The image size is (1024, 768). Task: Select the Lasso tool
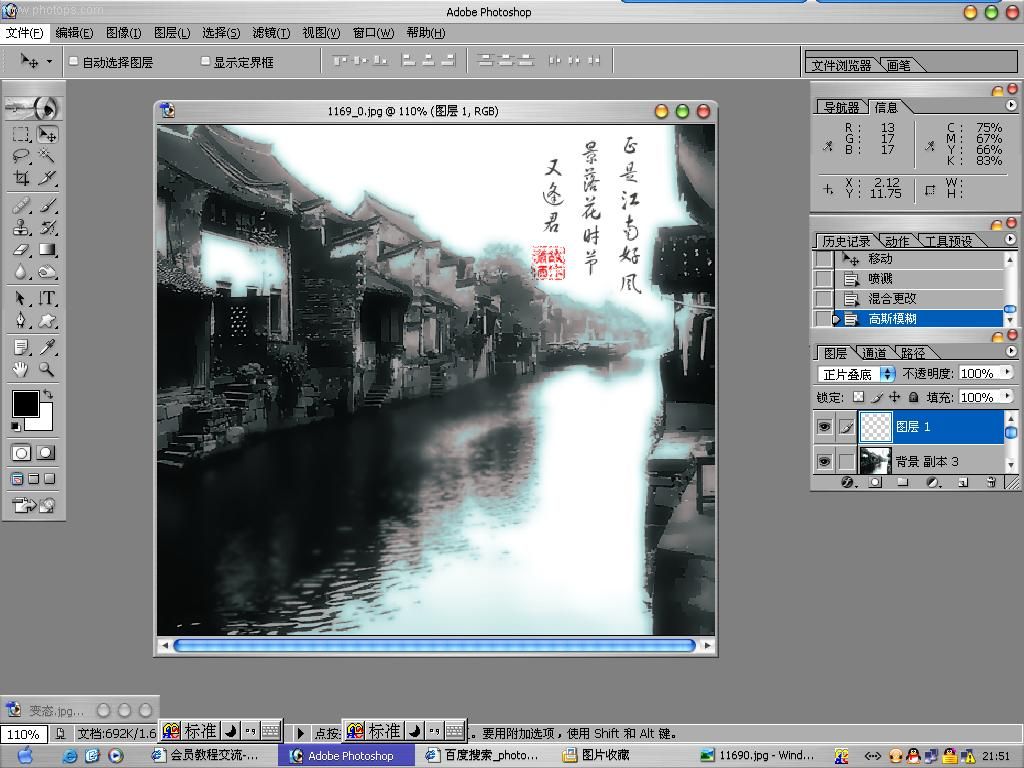coord(21,156)
